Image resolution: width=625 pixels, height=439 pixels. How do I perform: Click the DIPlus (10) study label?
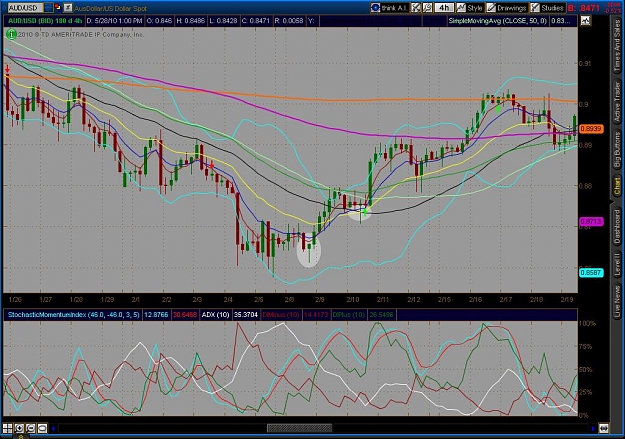click(348, 315)
